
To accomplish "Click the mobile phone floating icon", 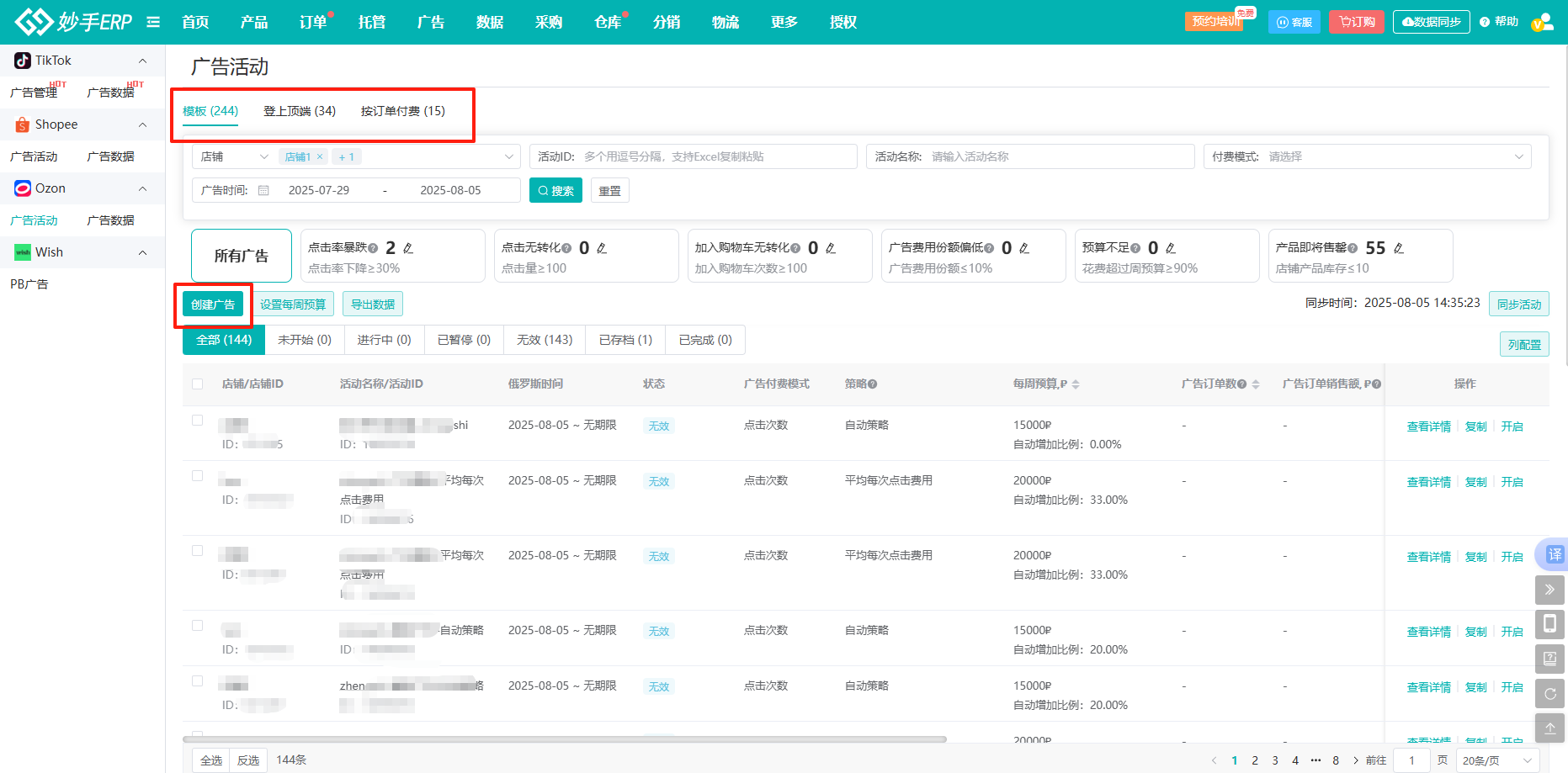I will (1549, 624).
